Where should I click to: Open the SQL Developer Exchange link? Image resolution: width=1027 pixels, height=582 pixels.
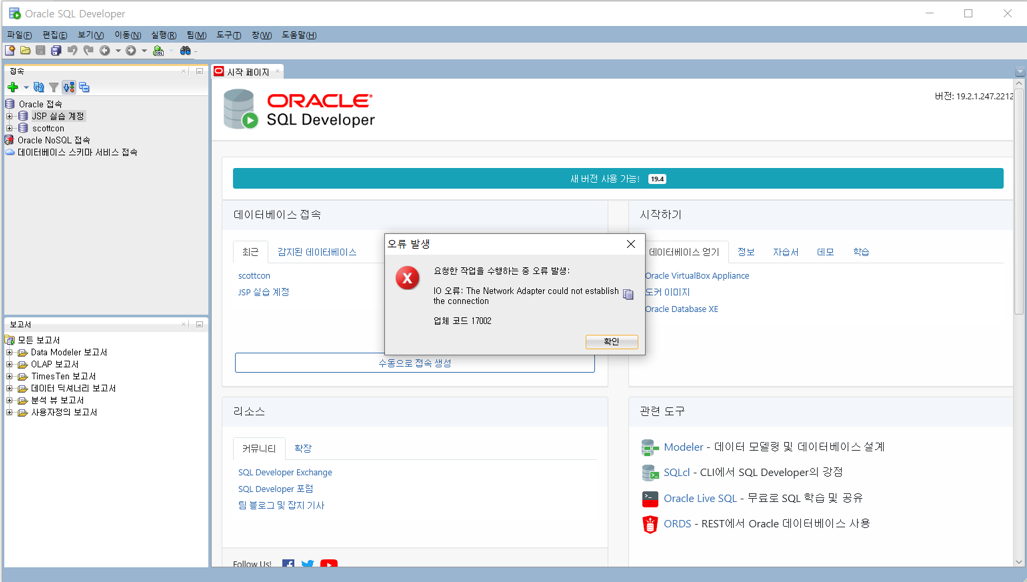[x=285, y=472]
